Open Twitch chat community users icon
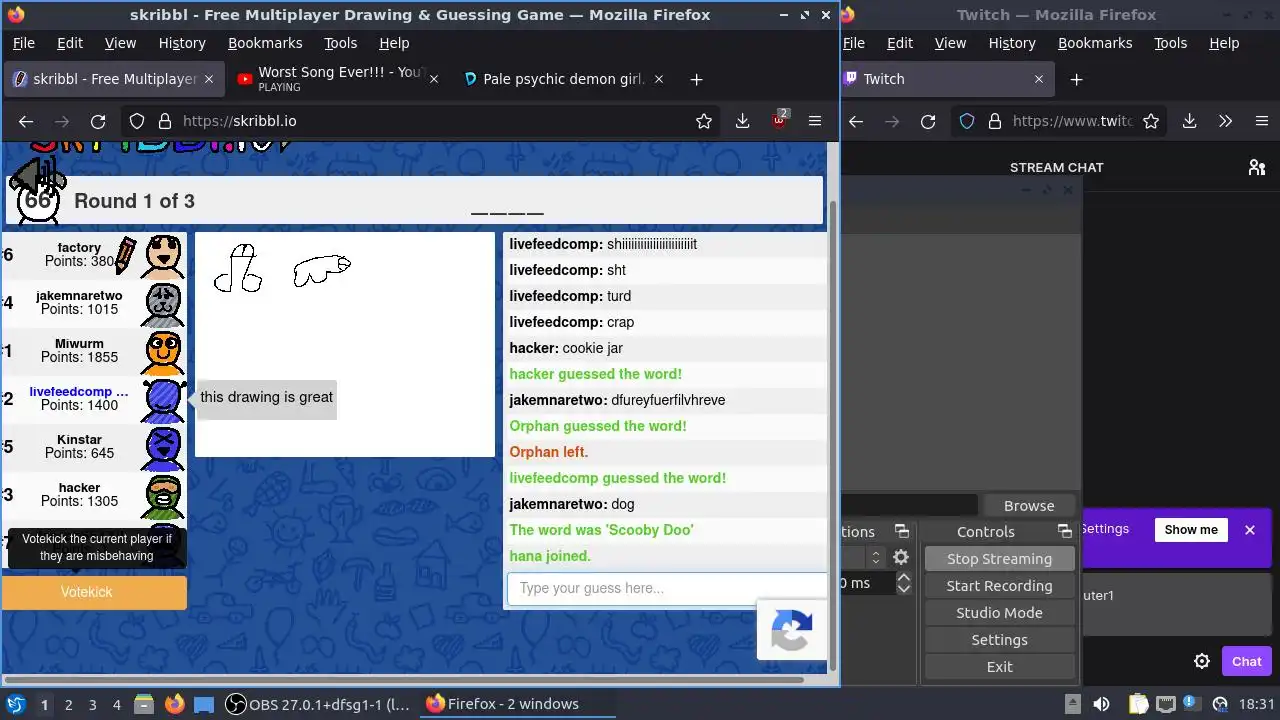This screenshot has width=1280, height=720. (x=1257, y=167)
